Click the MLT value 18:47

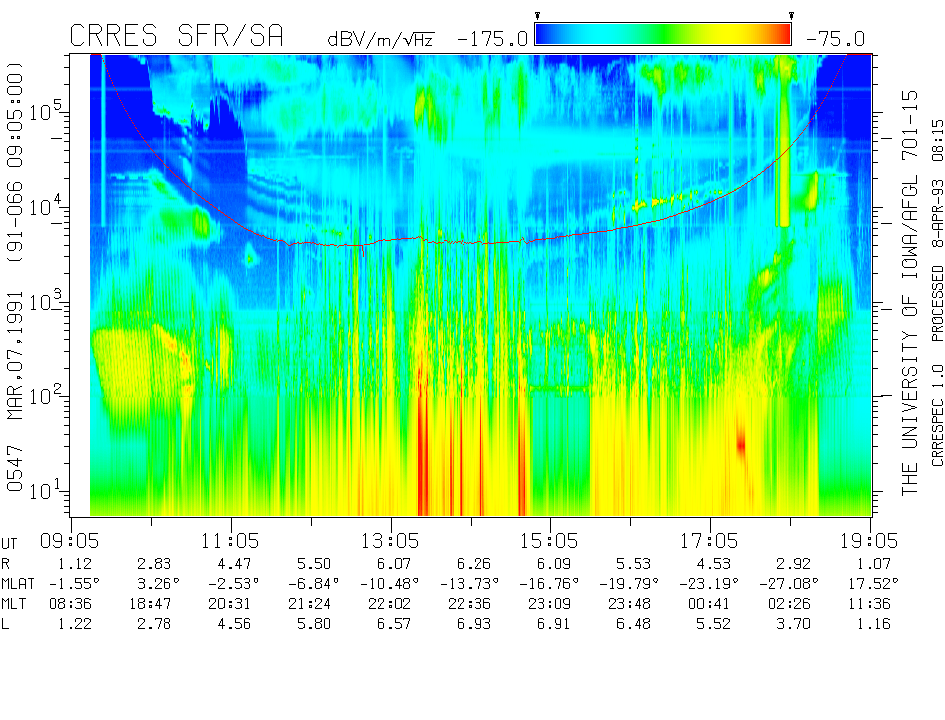(x=150, y=604)
